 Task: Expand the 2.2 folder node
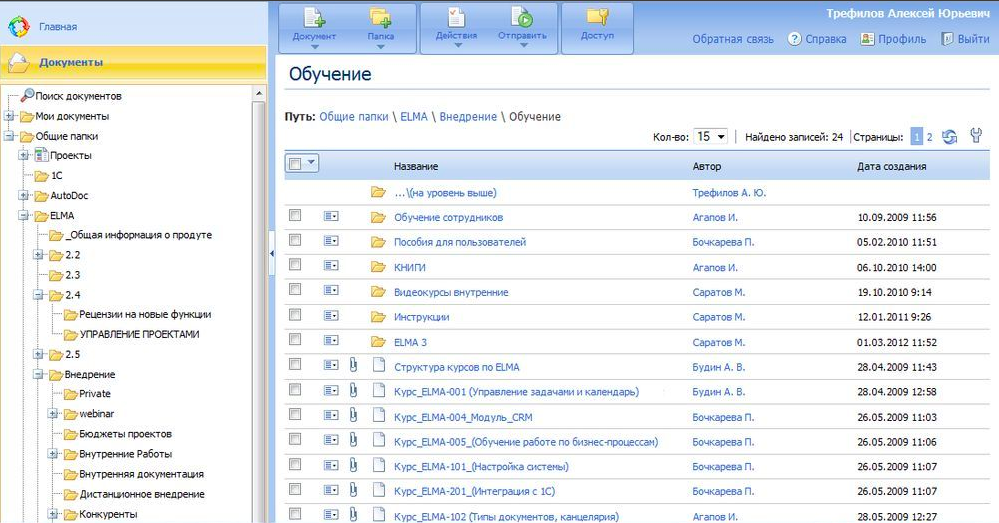tap(39, 255)
